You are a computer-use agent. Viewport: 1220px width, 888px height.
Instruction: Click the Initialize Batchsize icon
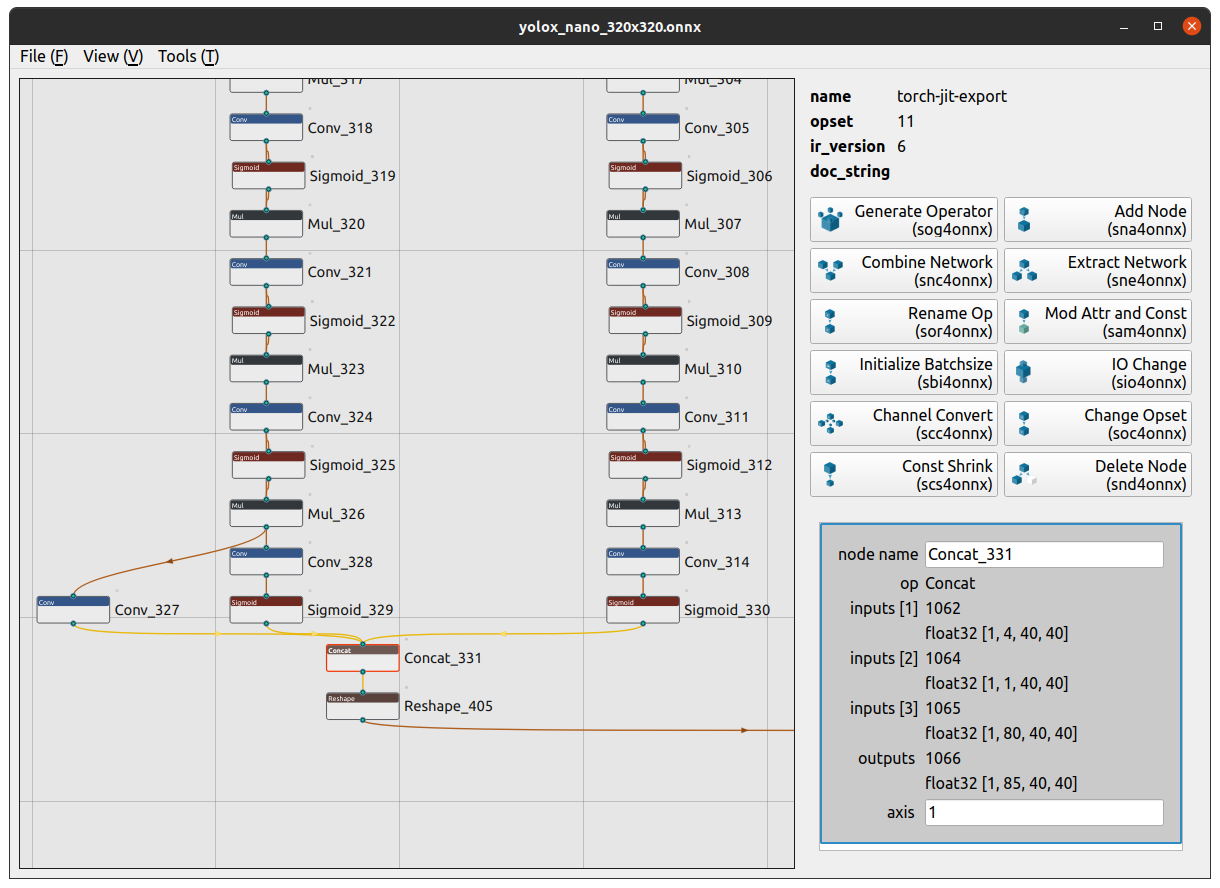(830, 373)
